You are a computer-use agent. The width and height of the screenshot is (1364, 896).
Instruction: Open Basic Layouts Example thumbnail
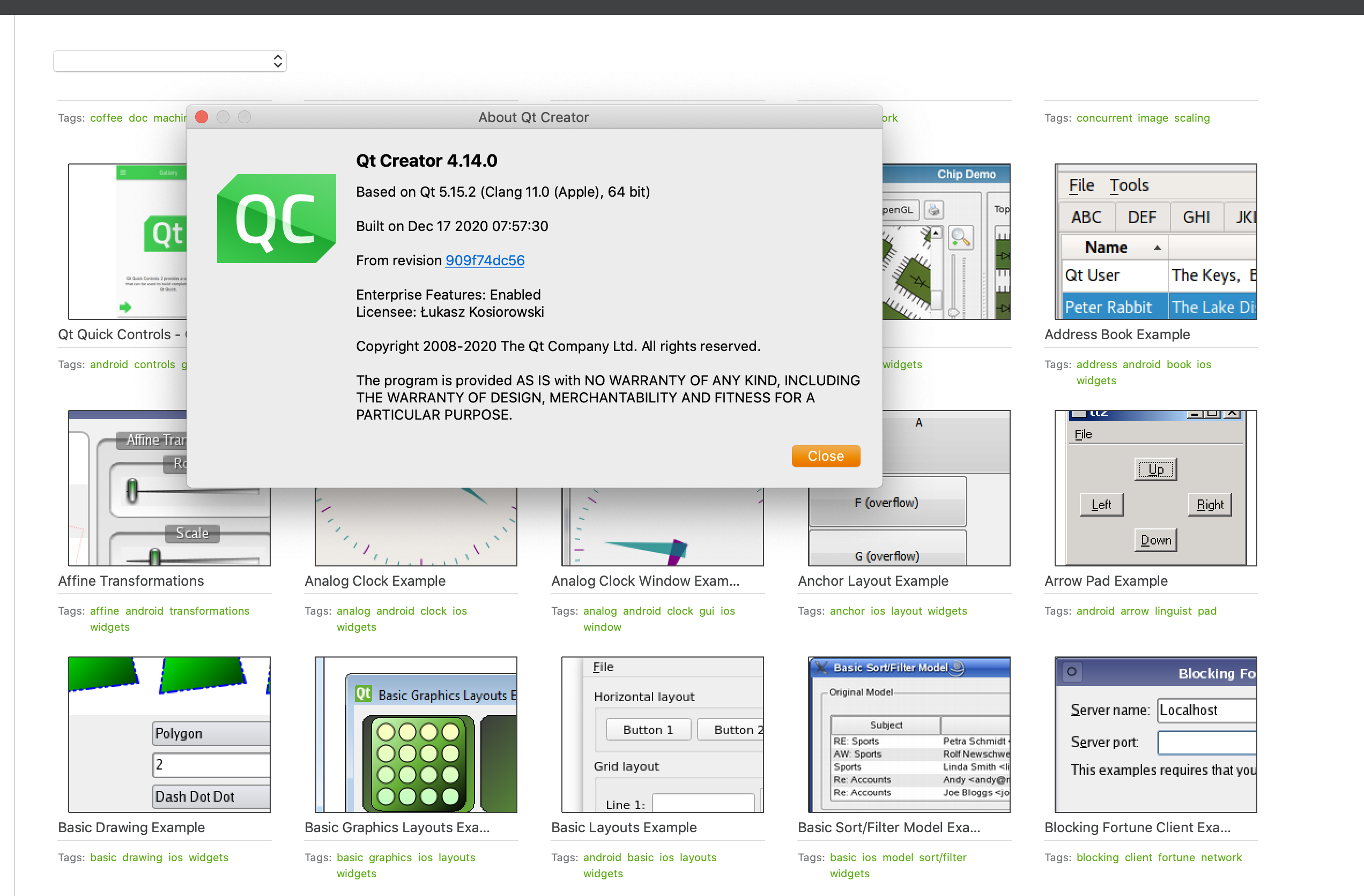pos(662,735)
